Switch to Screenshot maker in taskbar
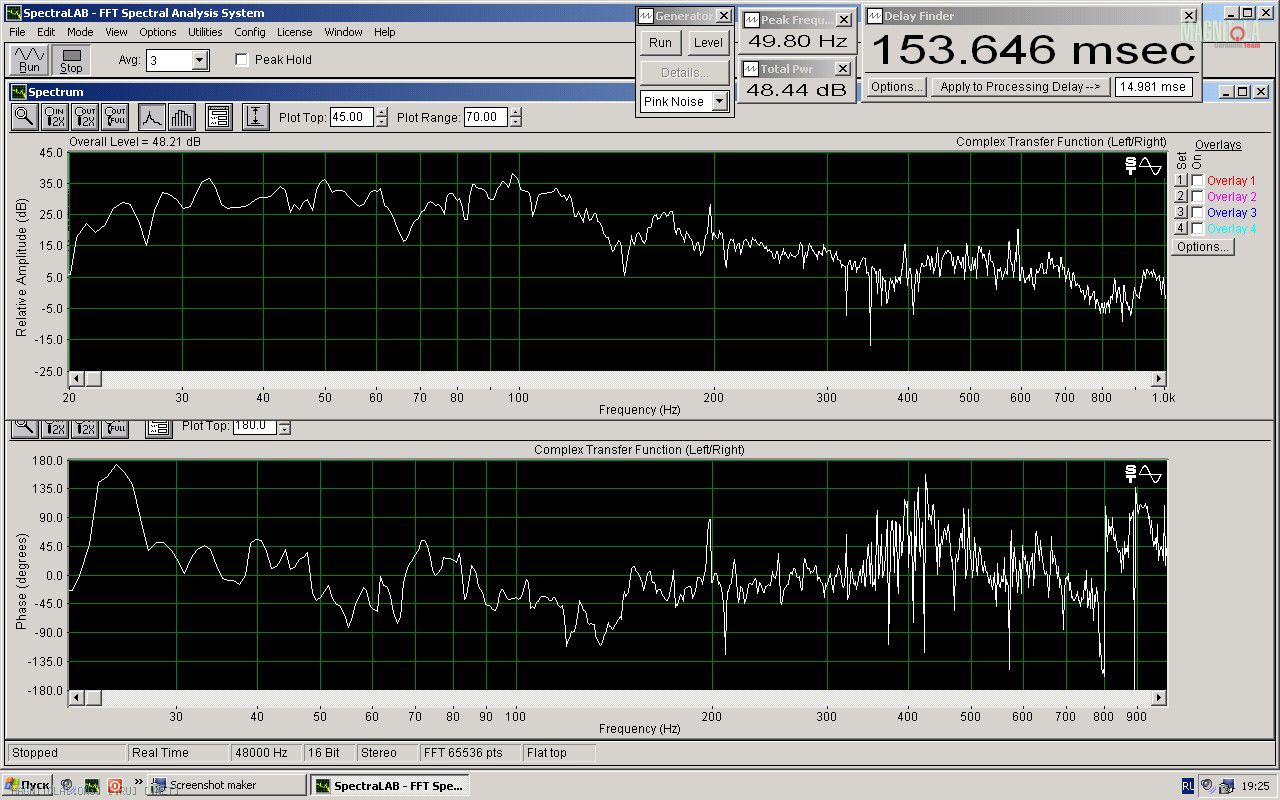 click(x=228, y=785)
